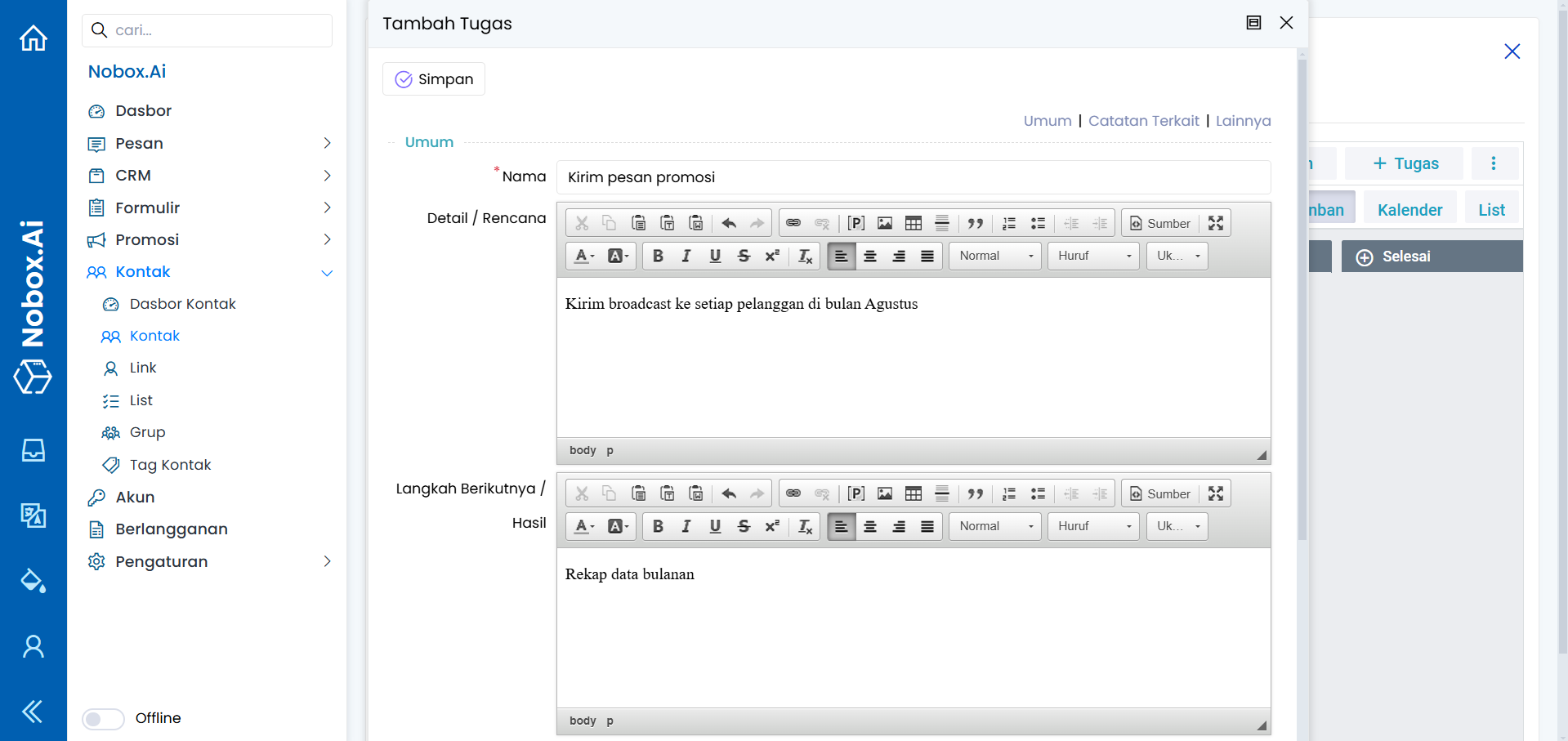Open Tag Kontak in the sidebar
The height and width of the screenshot is (741, 1568).
170,465
